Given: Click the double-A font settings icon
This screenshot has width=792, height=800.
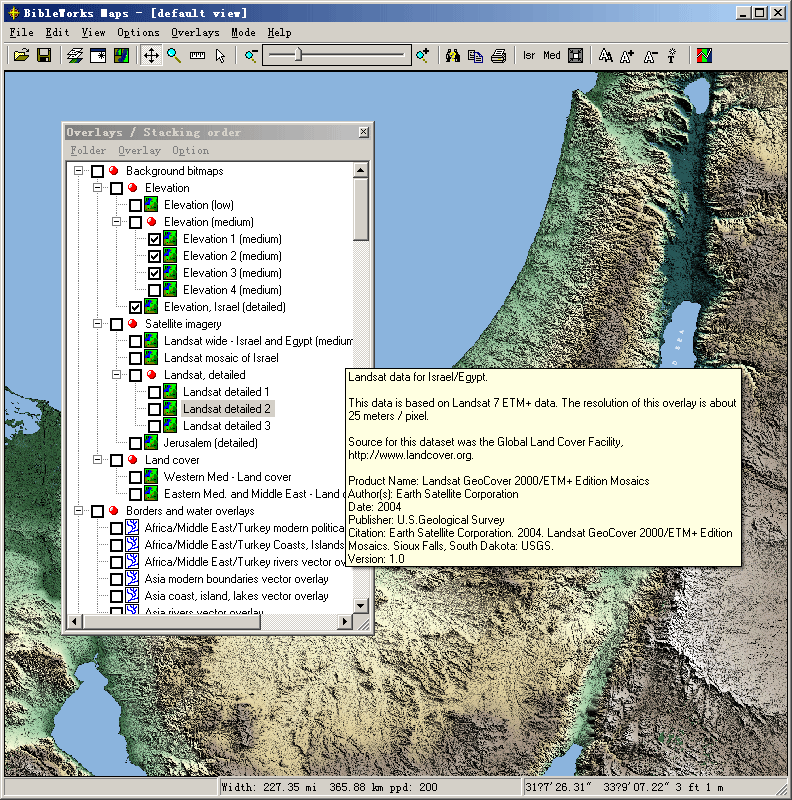Looking at the screenshot, I should tap(606, 55).
